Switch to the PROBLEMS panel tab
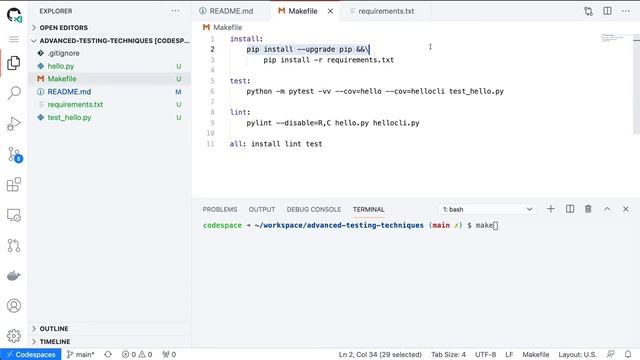This screenshot has height=360, width=640. point(220,209)
